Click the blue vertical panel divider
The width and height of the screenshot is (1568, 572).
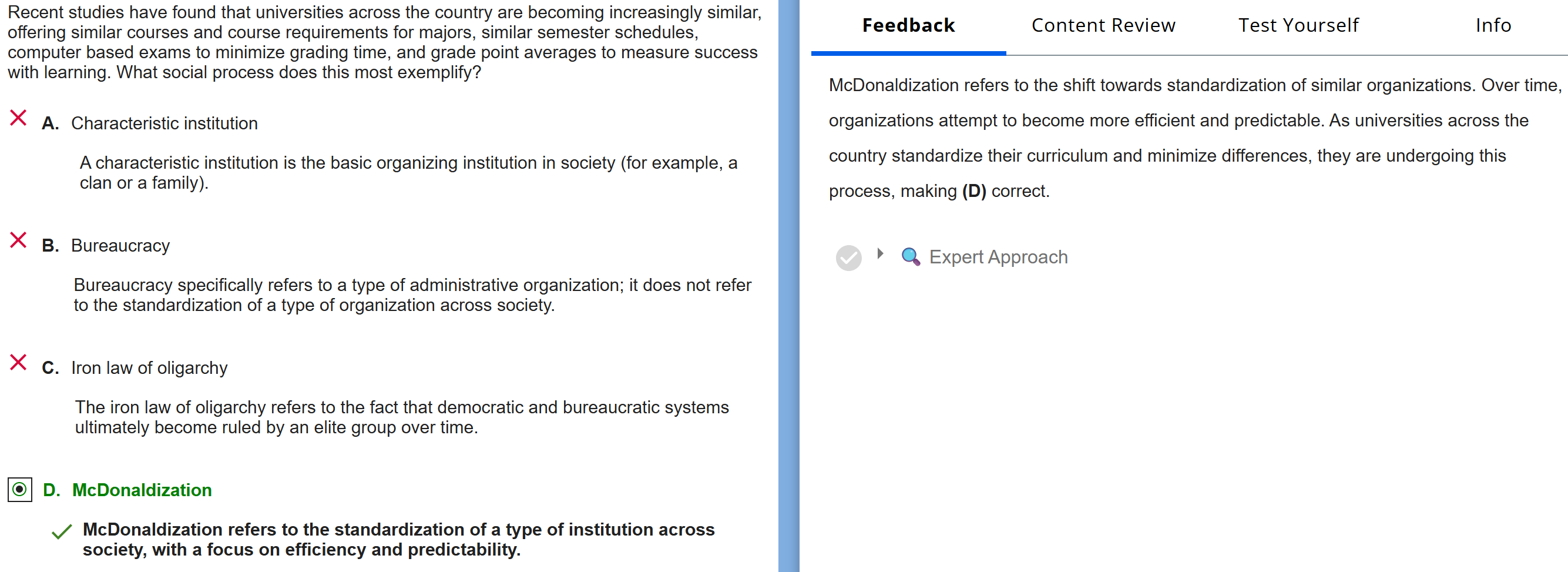tap(788, 286)
